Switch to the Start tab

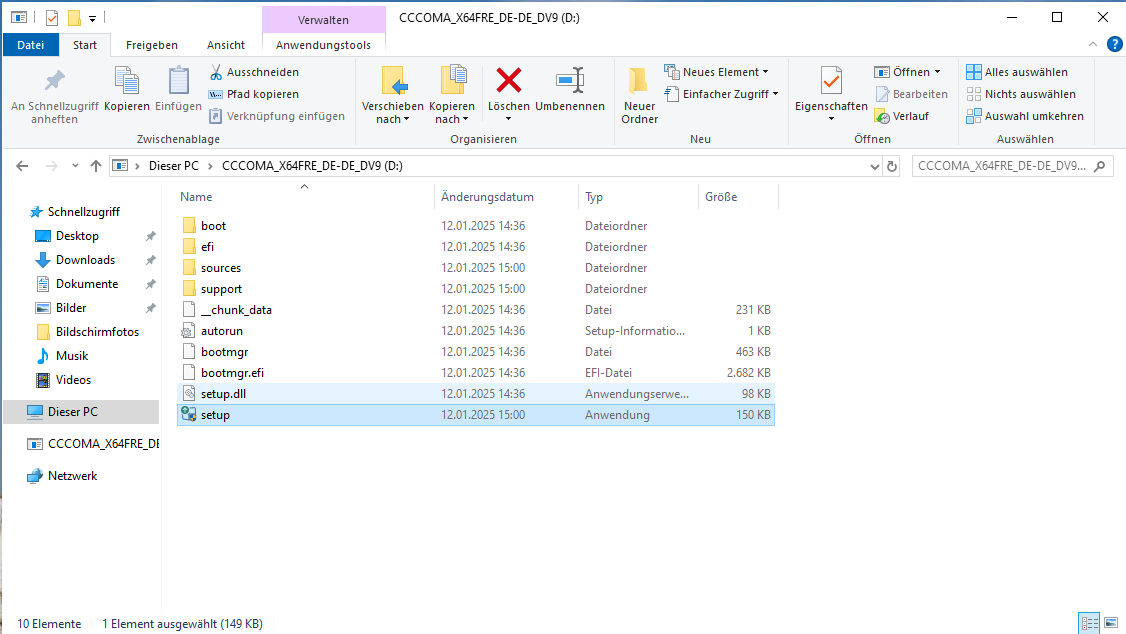(85, 45)
